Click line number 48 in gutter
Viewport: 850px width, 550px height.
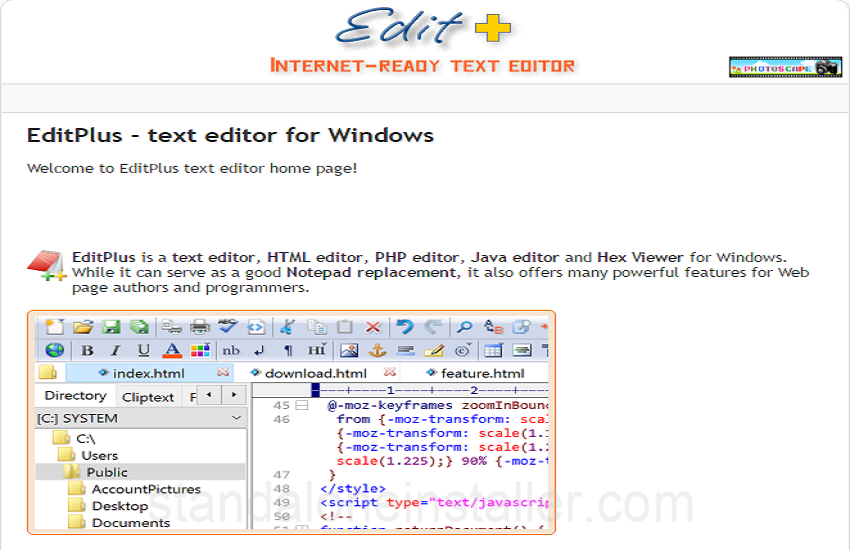[x=281, y=488]
